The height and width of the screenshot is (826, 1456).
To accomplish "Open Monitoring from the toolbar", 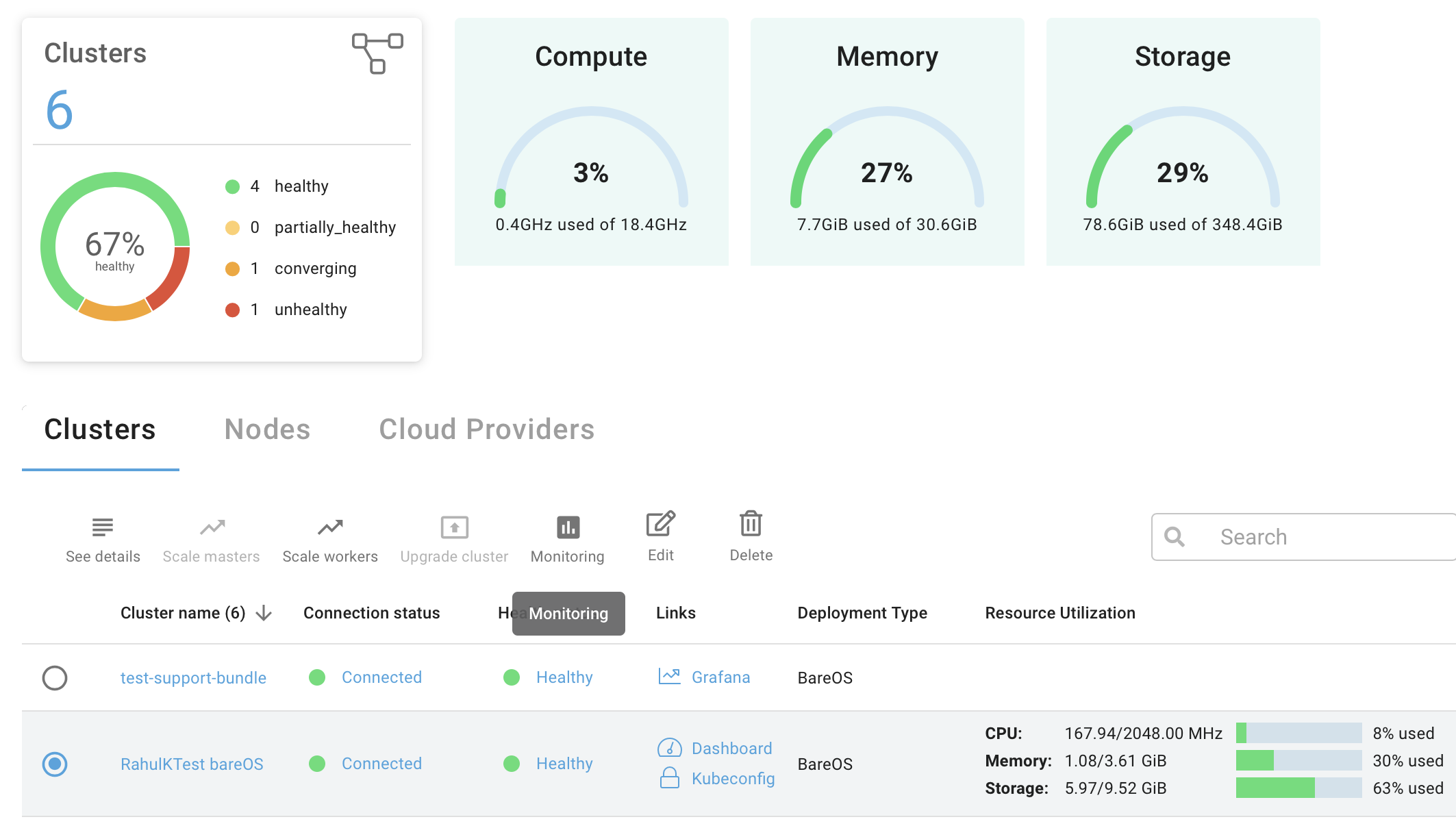I will [x=568, y=527].
